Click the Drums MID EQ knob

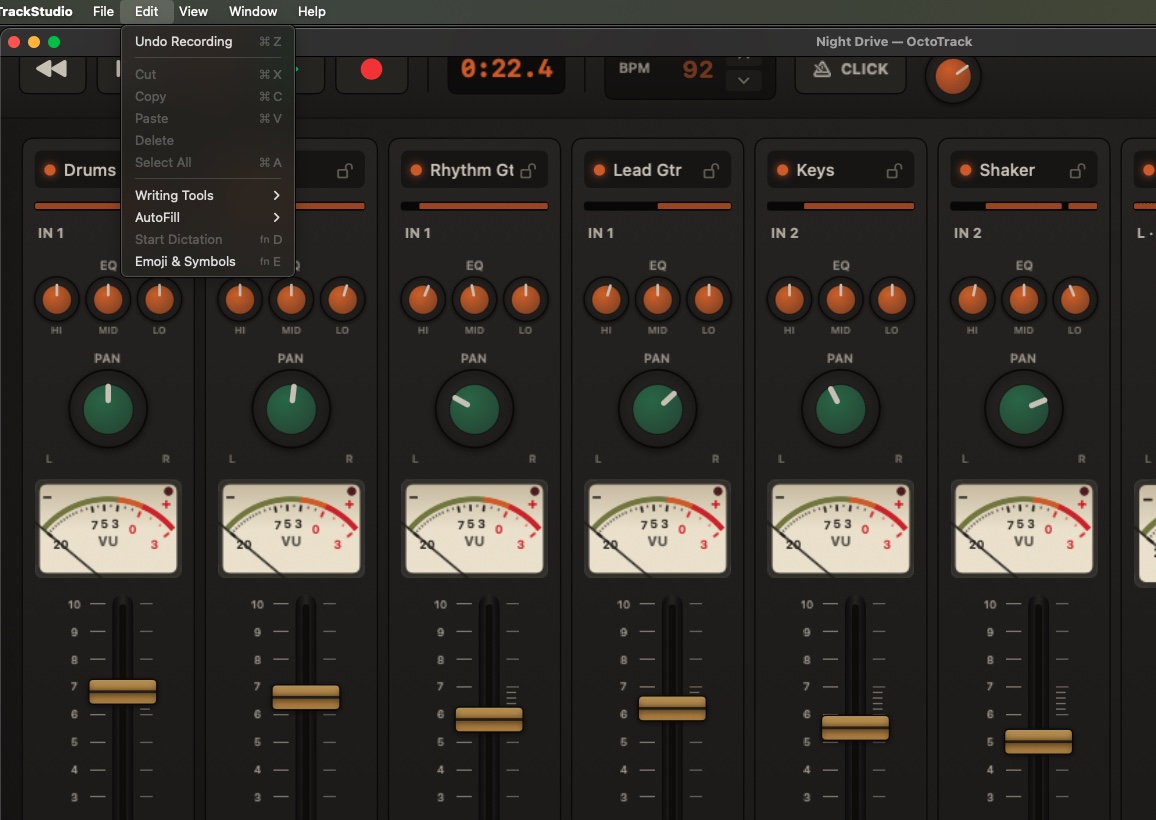click(x=108, y=299)
